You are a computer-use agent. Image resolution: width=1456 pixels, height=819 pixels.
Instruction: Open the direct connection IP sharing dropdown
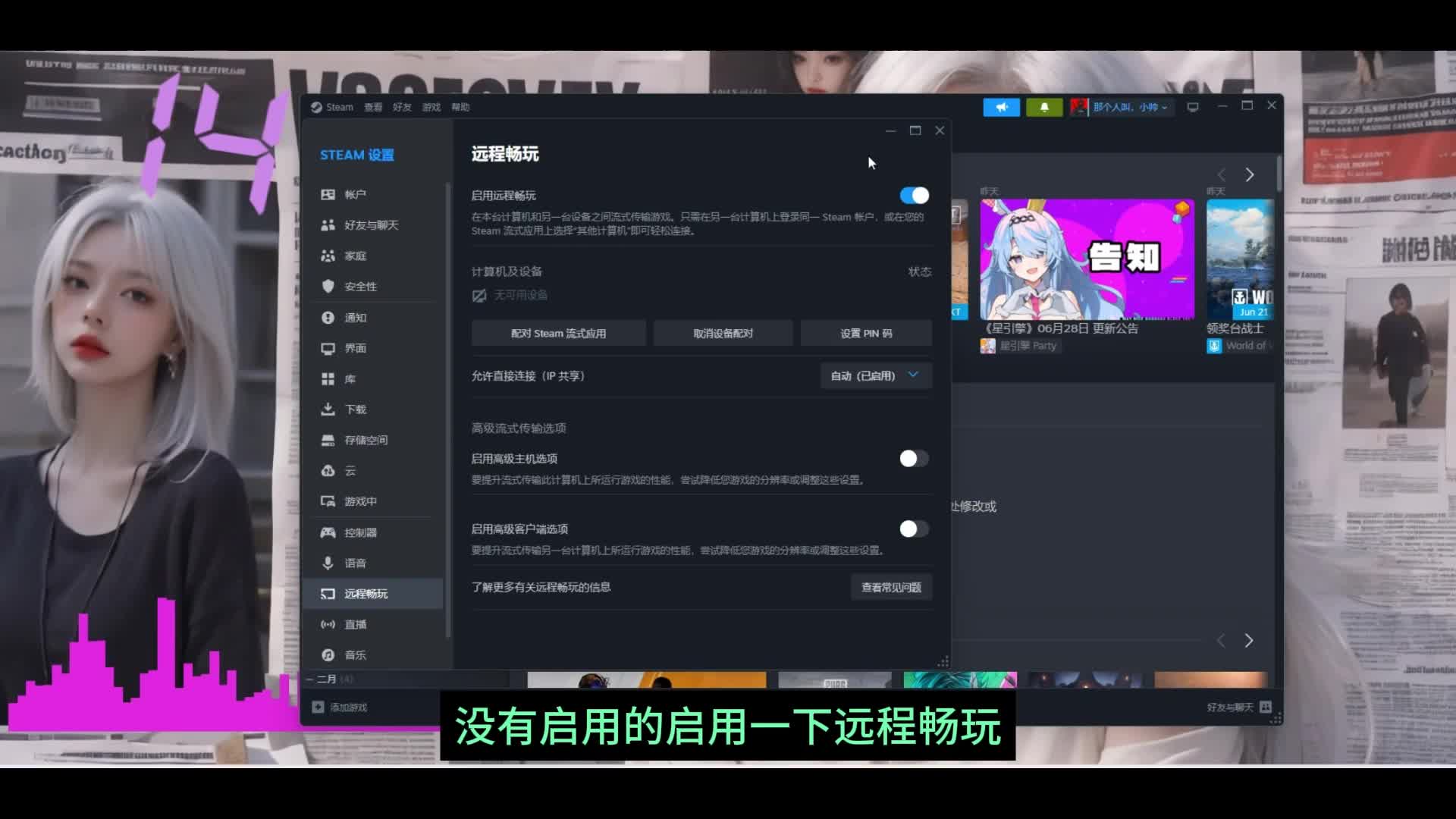tap(876, 376)
